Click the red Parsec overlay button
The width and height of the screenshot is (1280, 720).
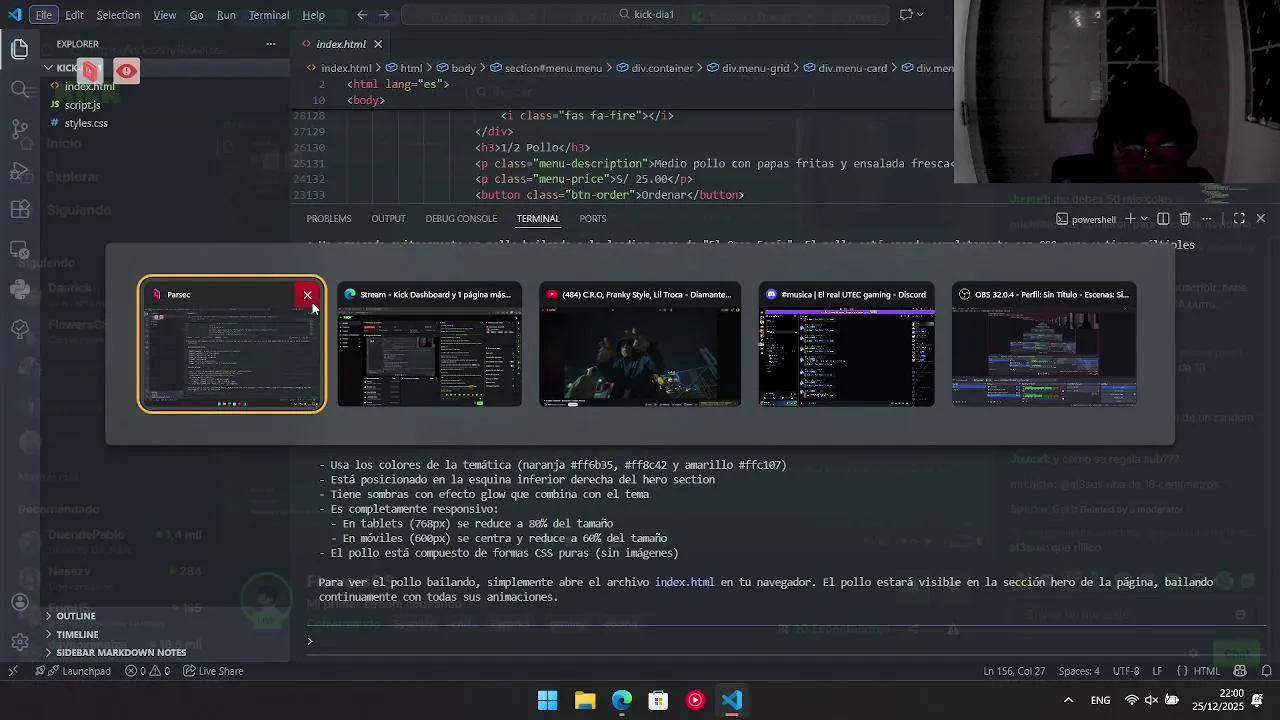pos(91,71)
